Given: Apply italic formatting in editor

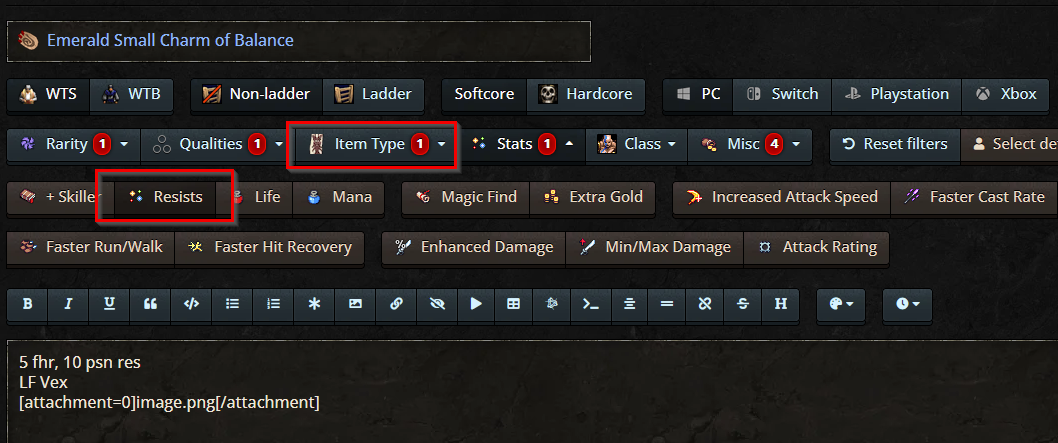Looking at the screenshot, I should coord(68,303).
